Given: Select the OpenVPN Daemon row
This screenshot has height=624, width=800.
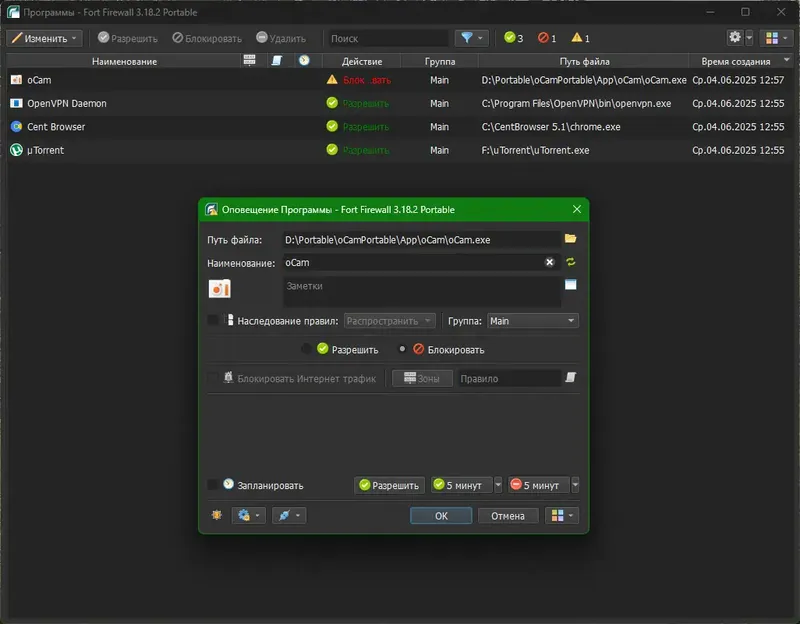Looking at the screenshot, I should 399,103.
